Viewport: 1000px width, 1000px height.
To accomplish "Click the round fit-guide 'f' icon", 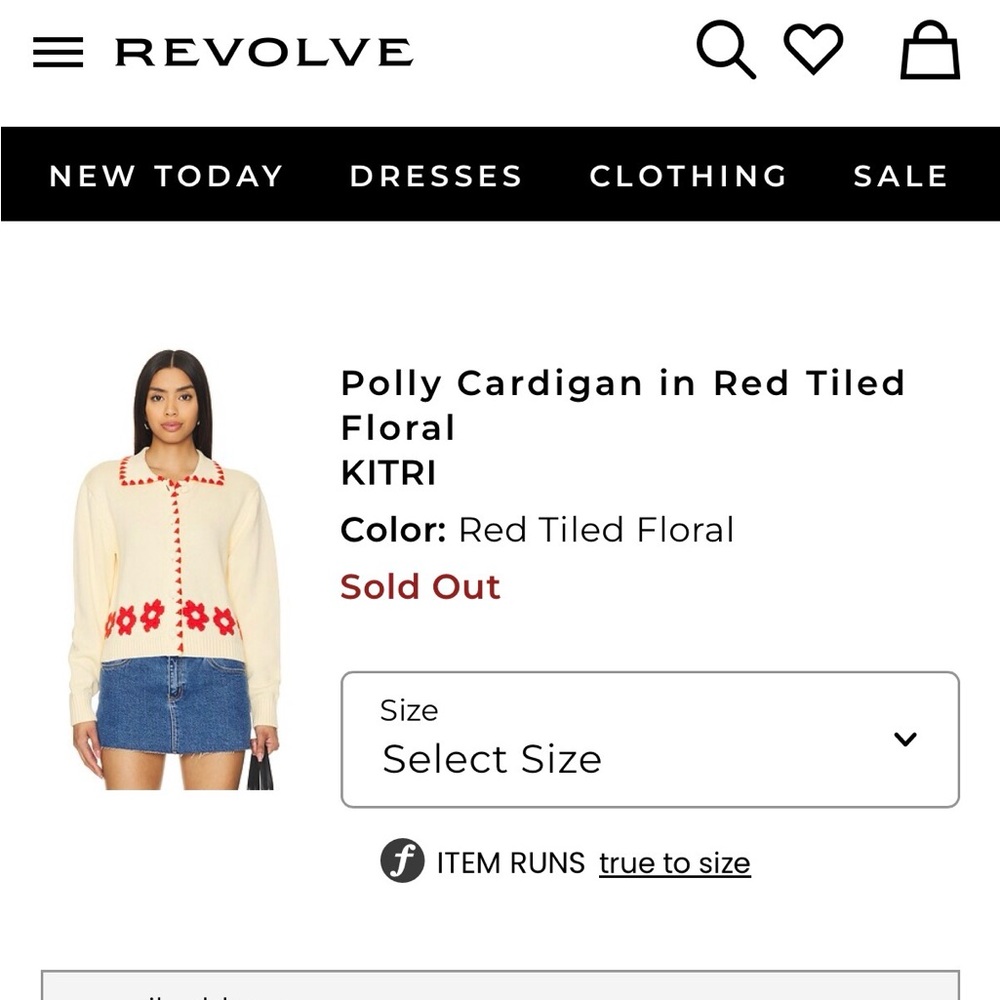I will point(402,860).
